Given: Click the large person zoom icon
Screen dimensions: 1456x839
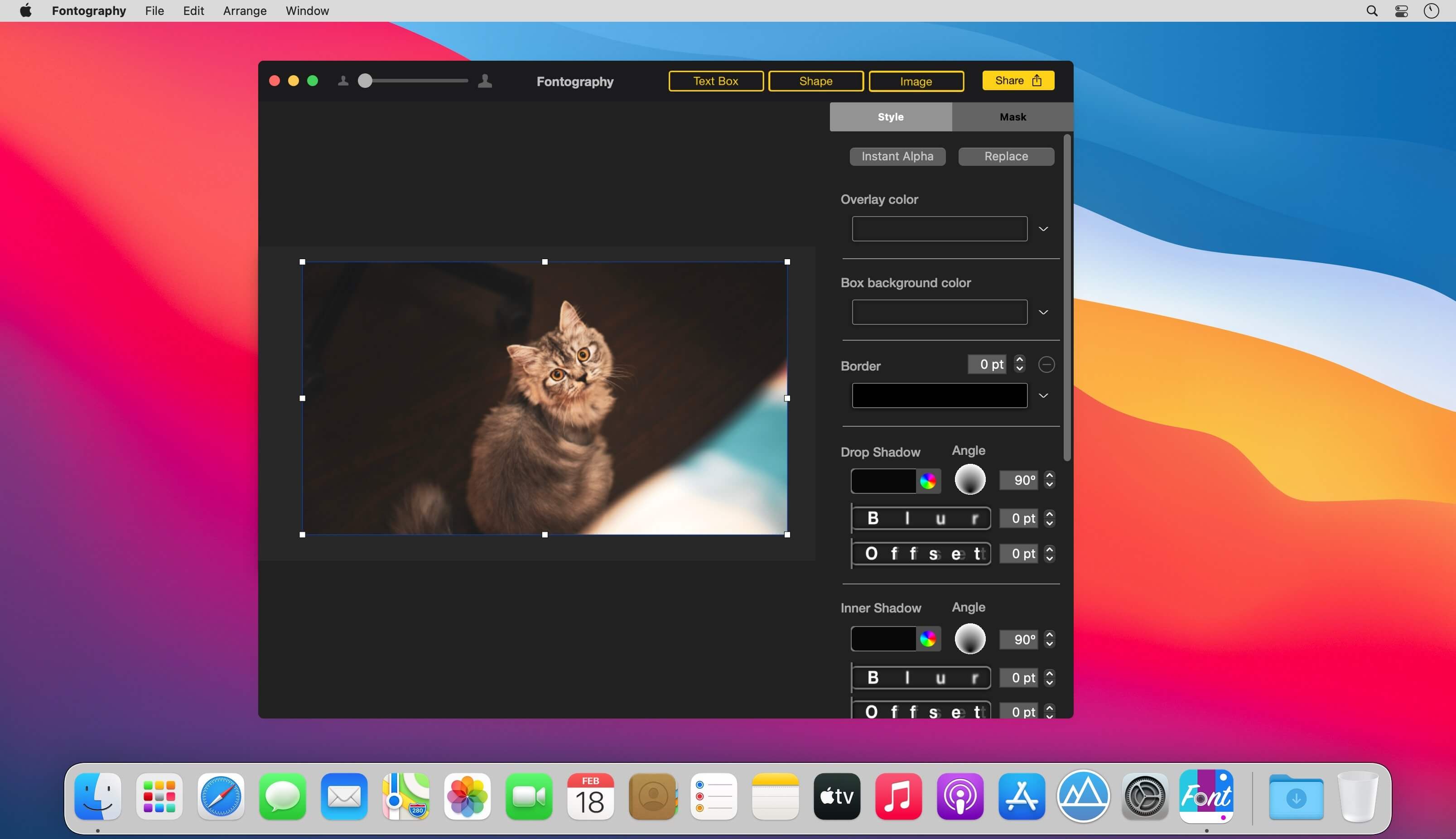Looking at the screenshot, I should 485,81.
